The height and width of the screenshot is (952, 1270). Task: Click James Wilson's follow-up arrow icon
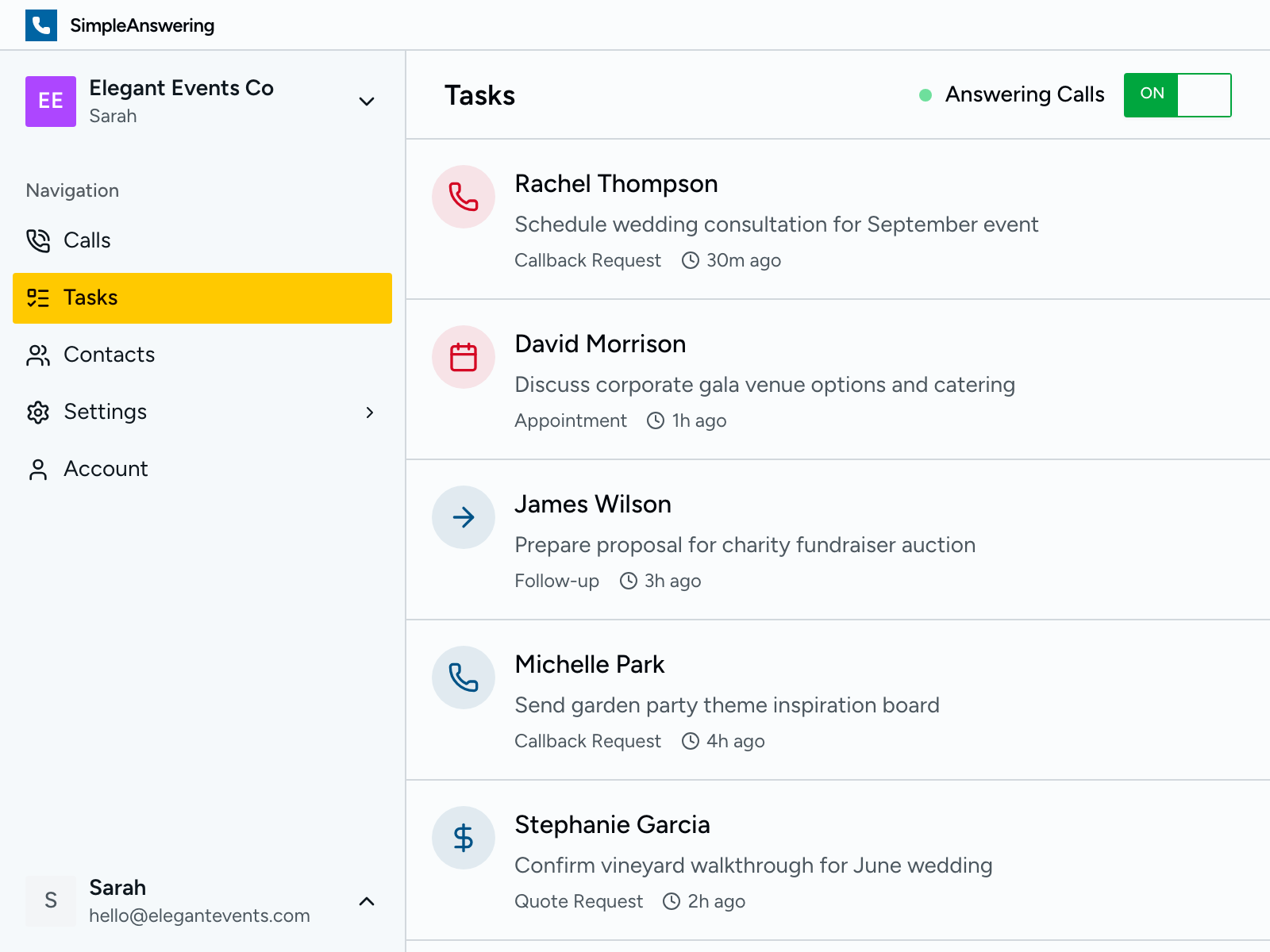[463, 517]
